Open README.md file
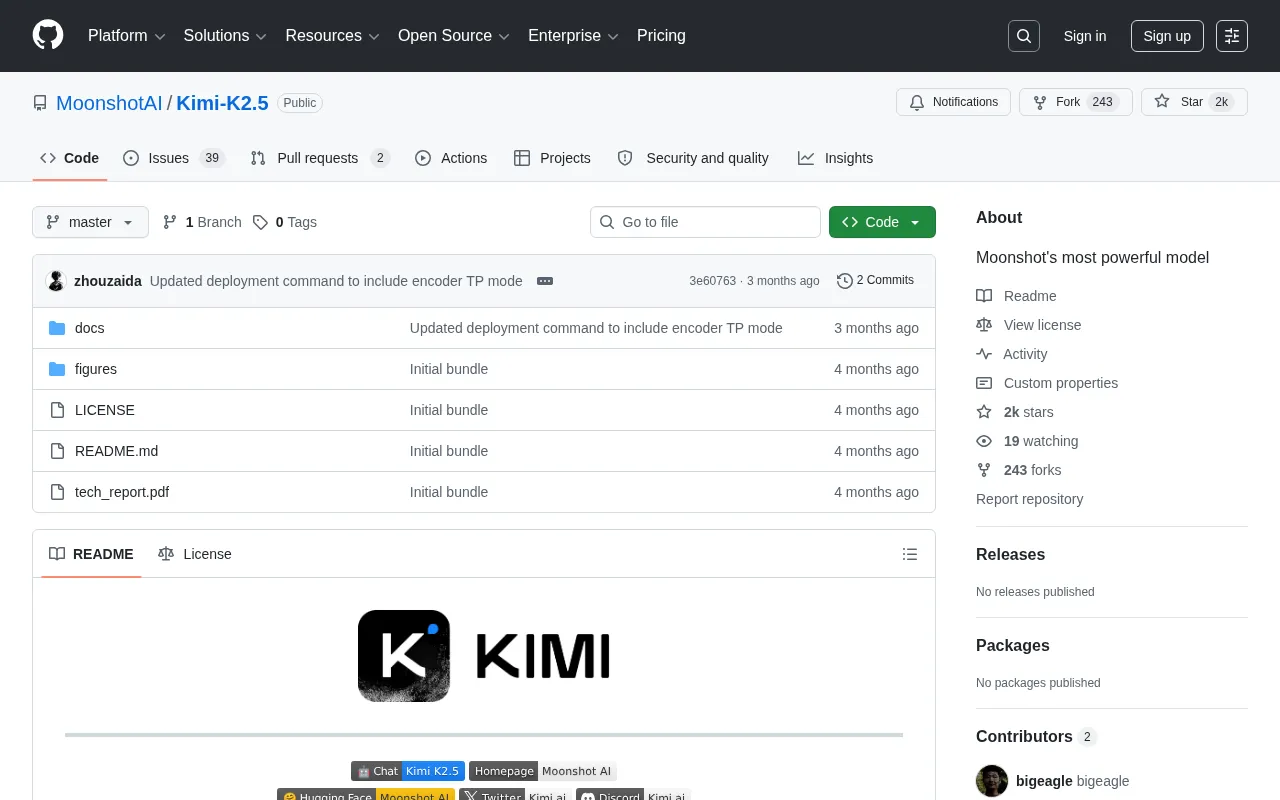1280x800 pixels. coord(116,451)
